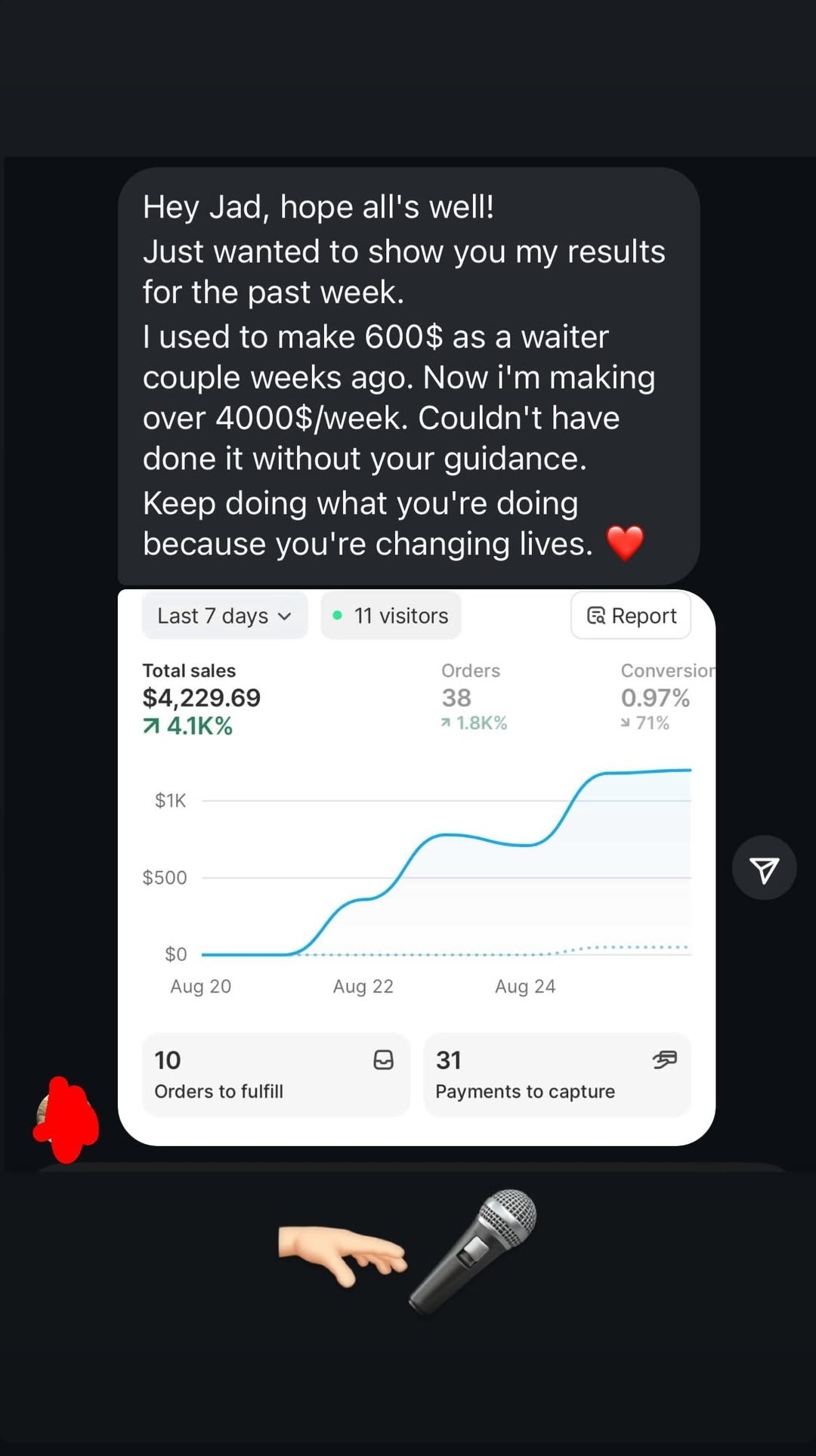This screenshot has height=1456, width=816.
Task: Click the payments capture cash icon
Action: pyautogui.click(x=664, y=1060)
